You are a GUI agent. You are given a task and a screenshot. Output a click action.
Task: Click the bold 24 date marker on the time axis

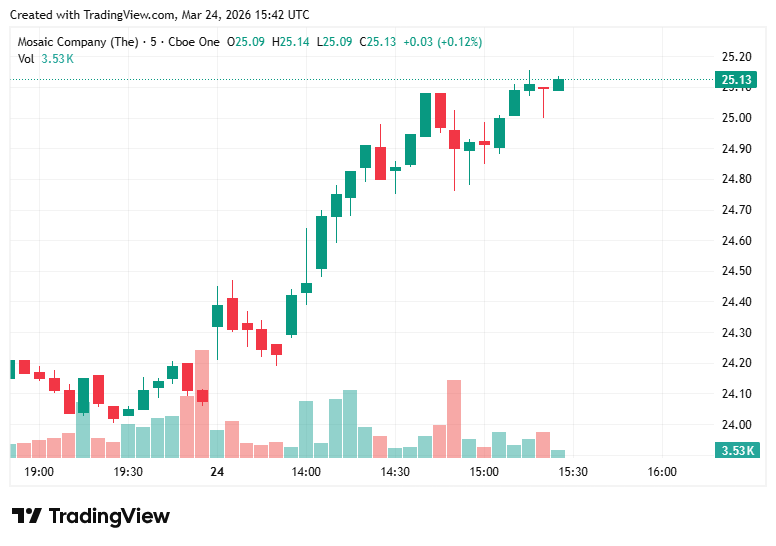tap(217, 472)
